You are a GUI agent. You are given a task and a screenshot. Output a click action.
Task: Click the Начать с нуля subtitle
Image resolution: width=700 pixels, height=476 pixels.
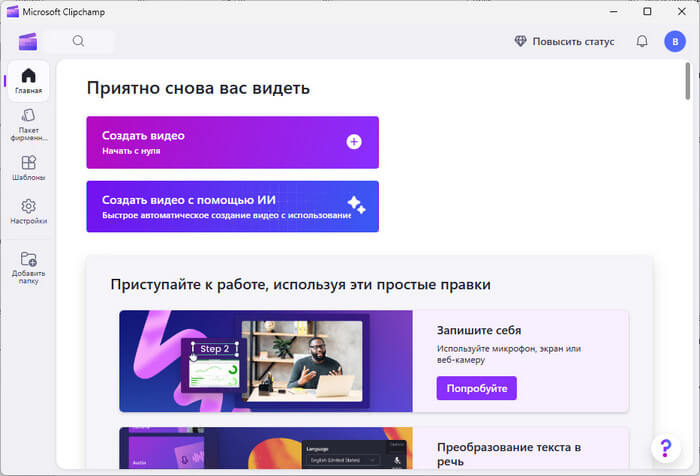click(x=131, y=151)
